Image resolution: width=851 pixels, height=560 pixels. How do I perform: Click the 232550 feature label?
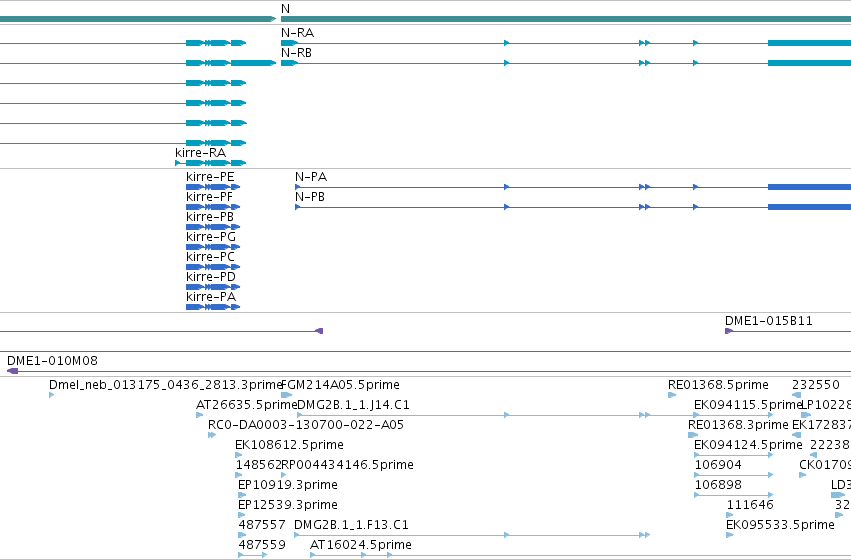(x=816, y=385)
